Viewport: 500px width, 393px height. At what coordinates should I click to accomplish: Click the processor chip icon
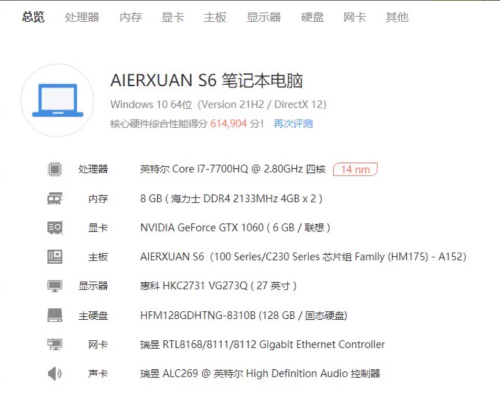pyautogui.click(x=55, y=169)
